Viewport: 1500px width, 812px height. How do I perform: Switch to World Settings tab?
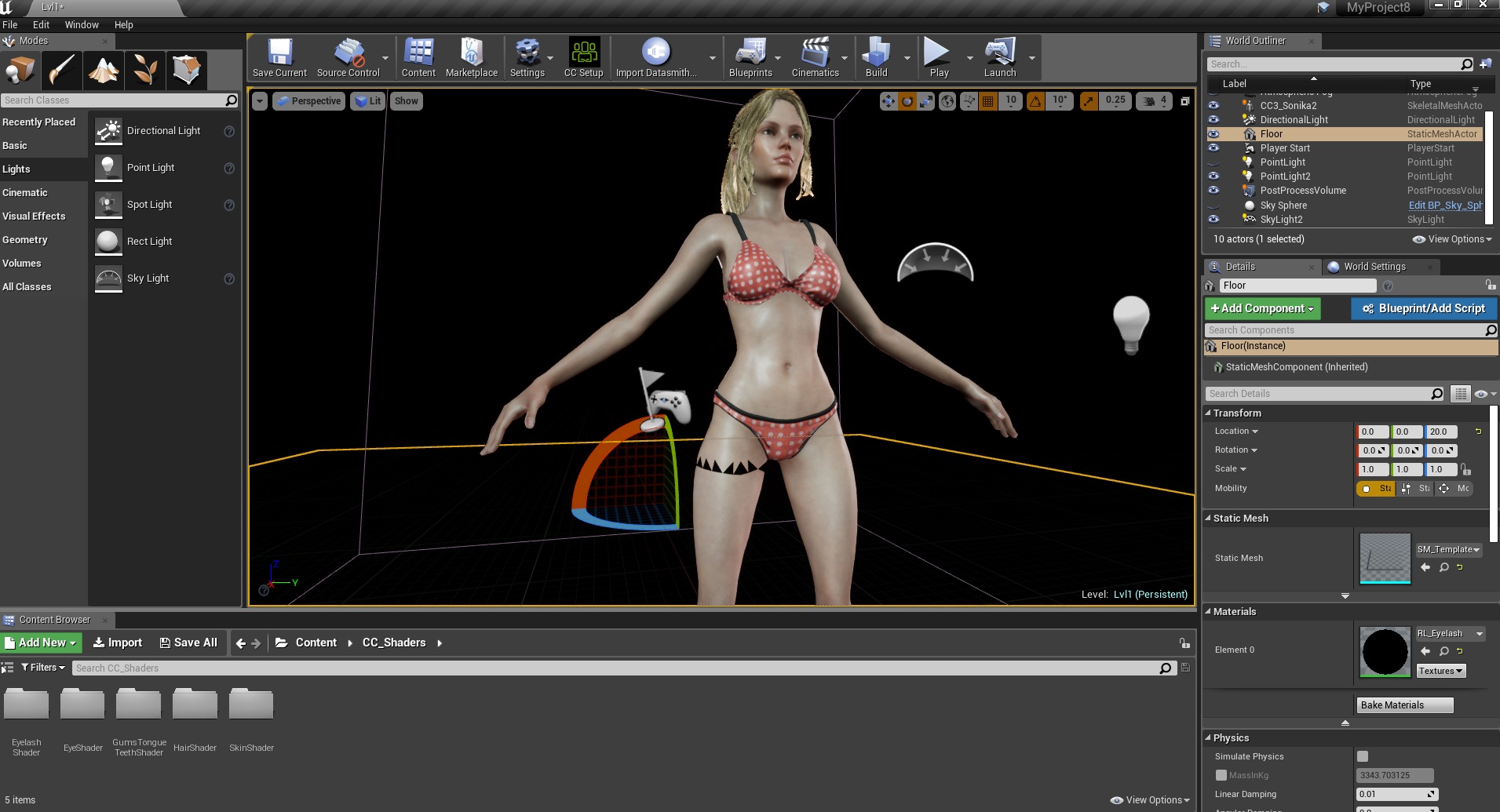click(1374, 267)
